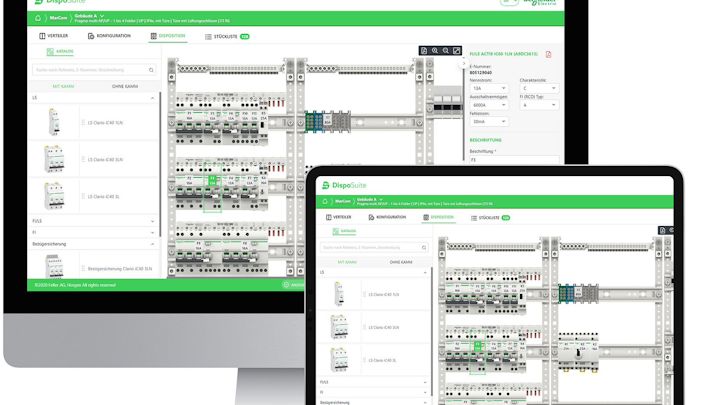Viewport: 720px width, 405px height.
Task: Click the export document icon on tablet canvas toolbar
Action: 663,231
